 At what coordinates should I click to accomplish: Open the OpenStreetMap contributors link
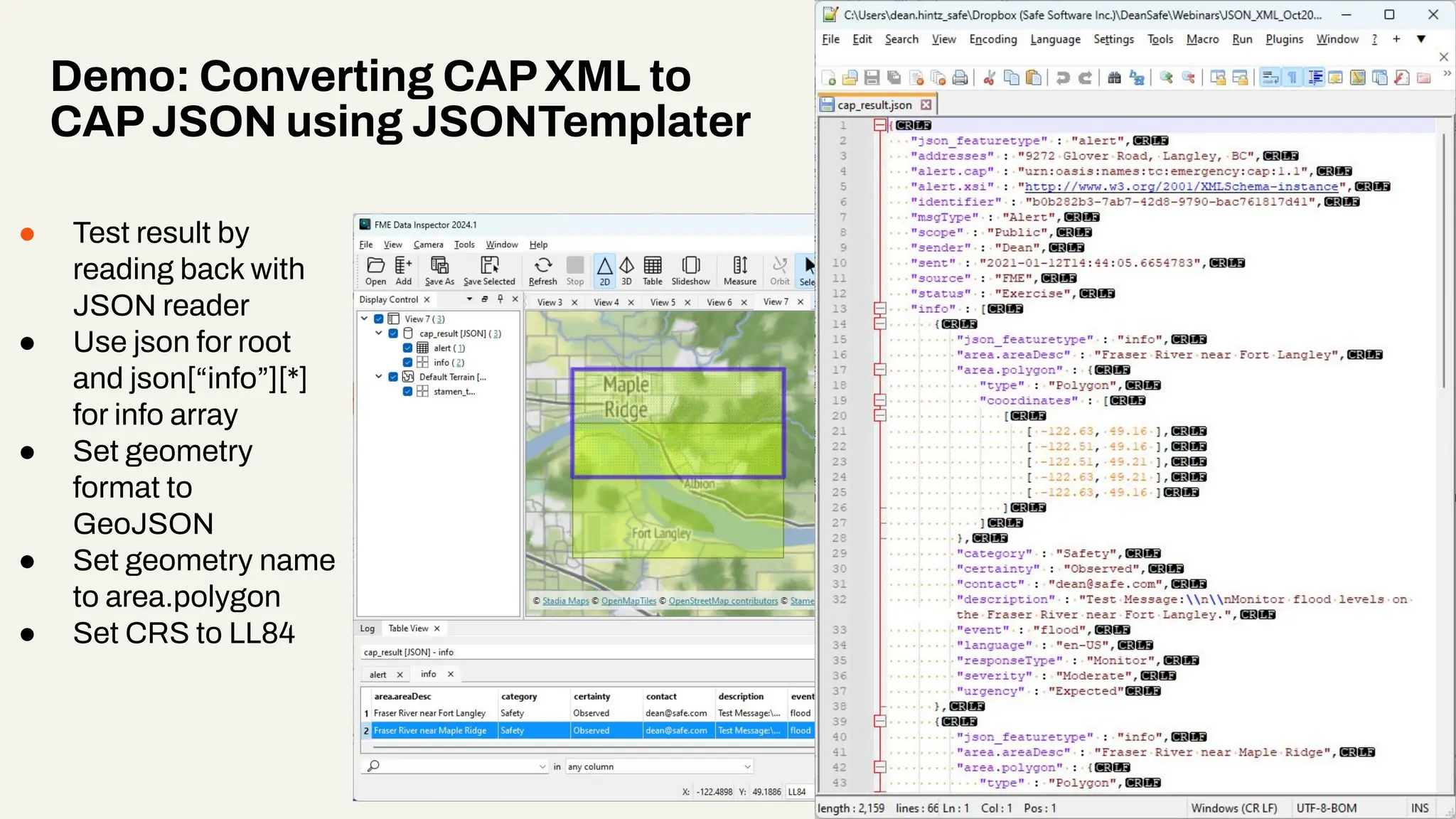[x=723, y=601]
